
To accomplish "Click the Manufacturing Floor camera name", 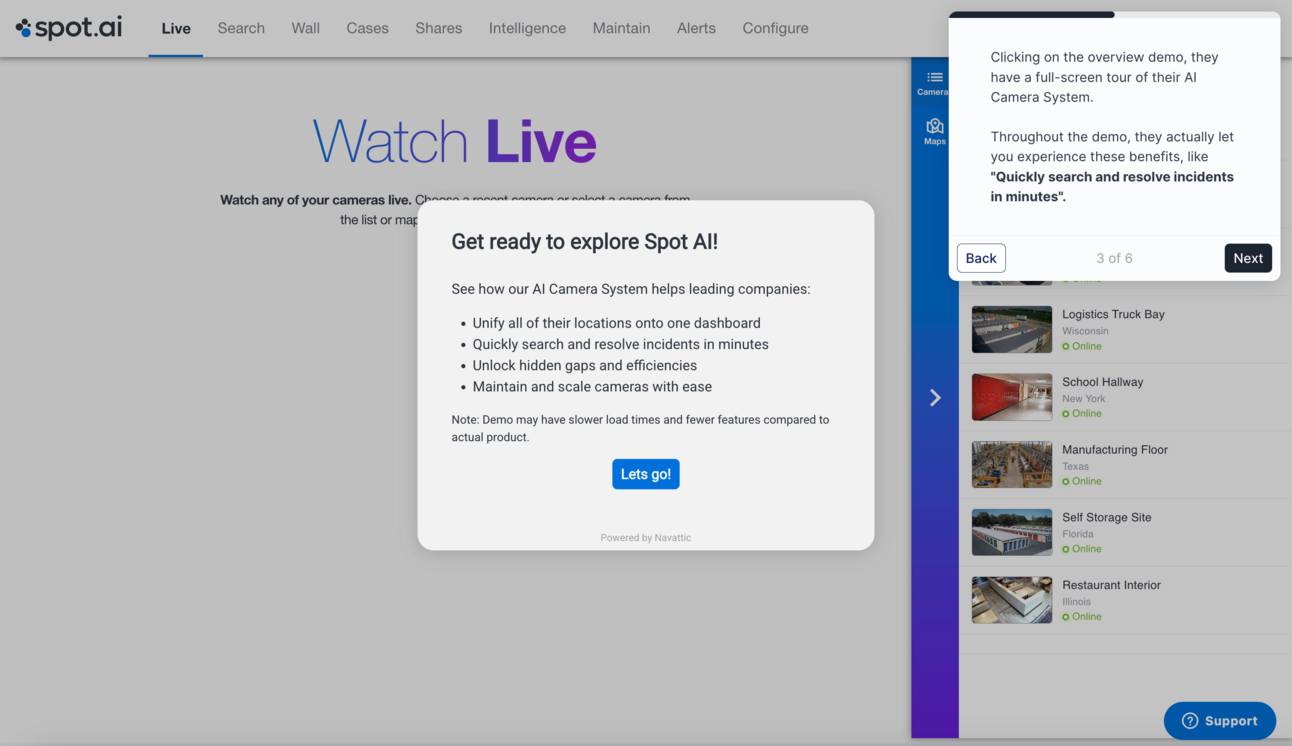I will (1115, 450).
